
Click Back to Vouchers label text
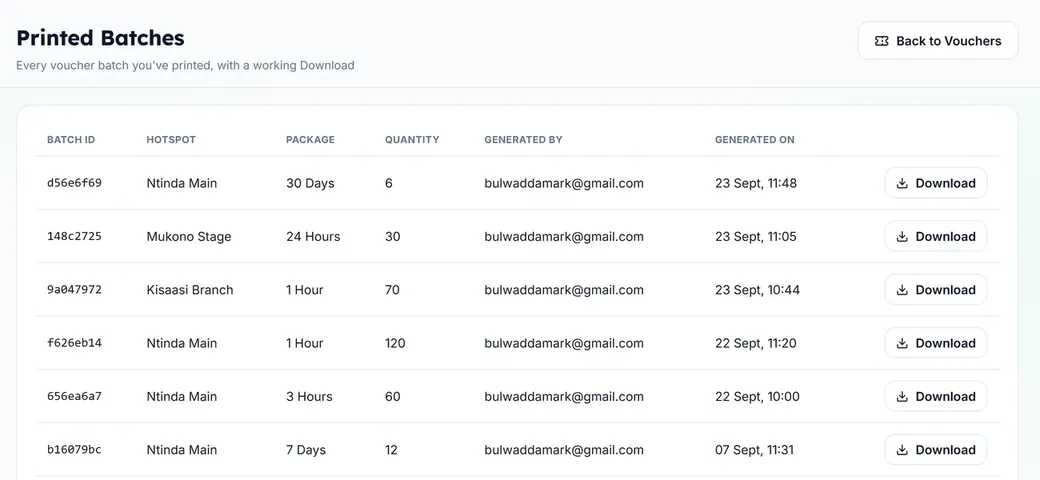click(948, 41)
